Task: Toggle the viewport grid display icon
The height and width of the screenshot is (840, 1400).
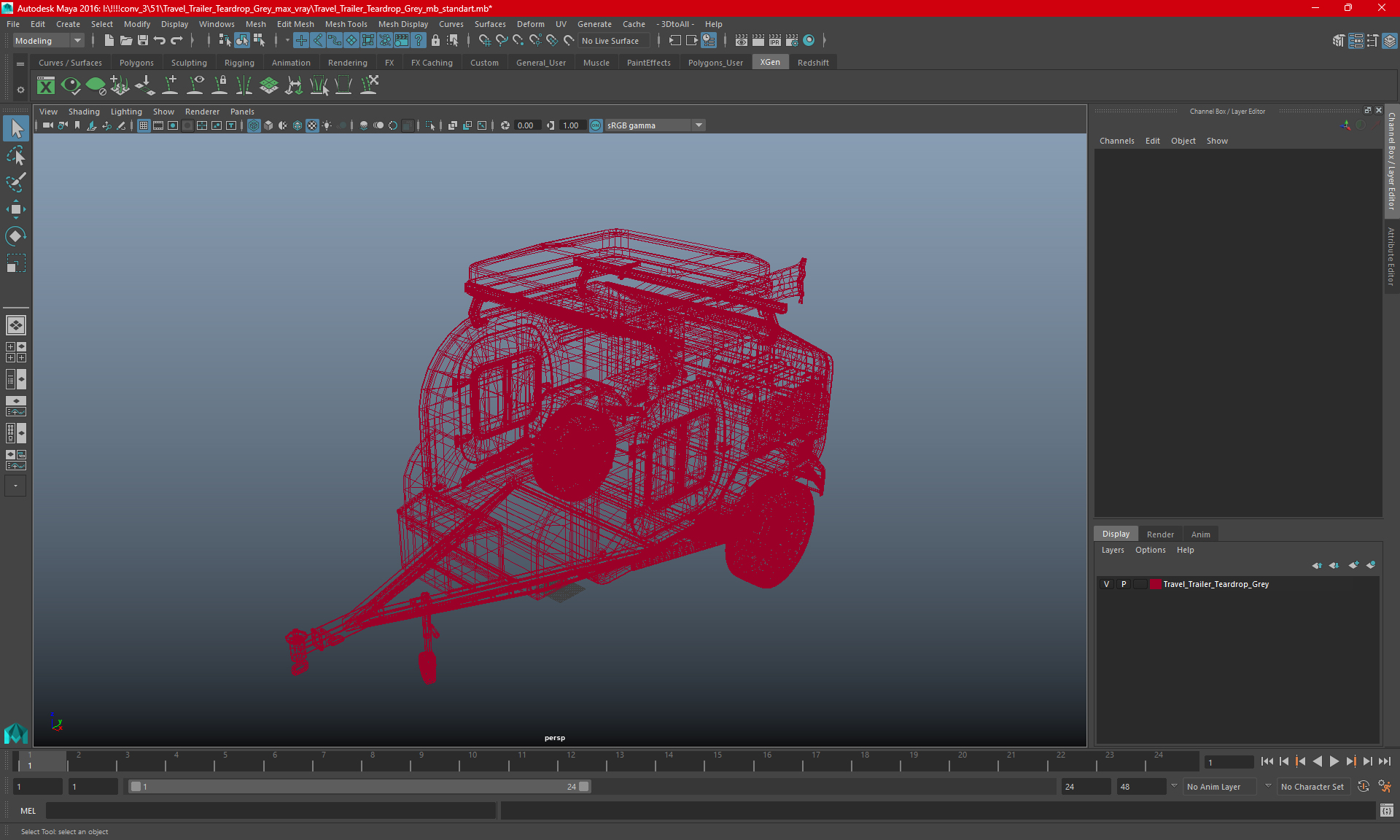Action: [x=144, y=125]
